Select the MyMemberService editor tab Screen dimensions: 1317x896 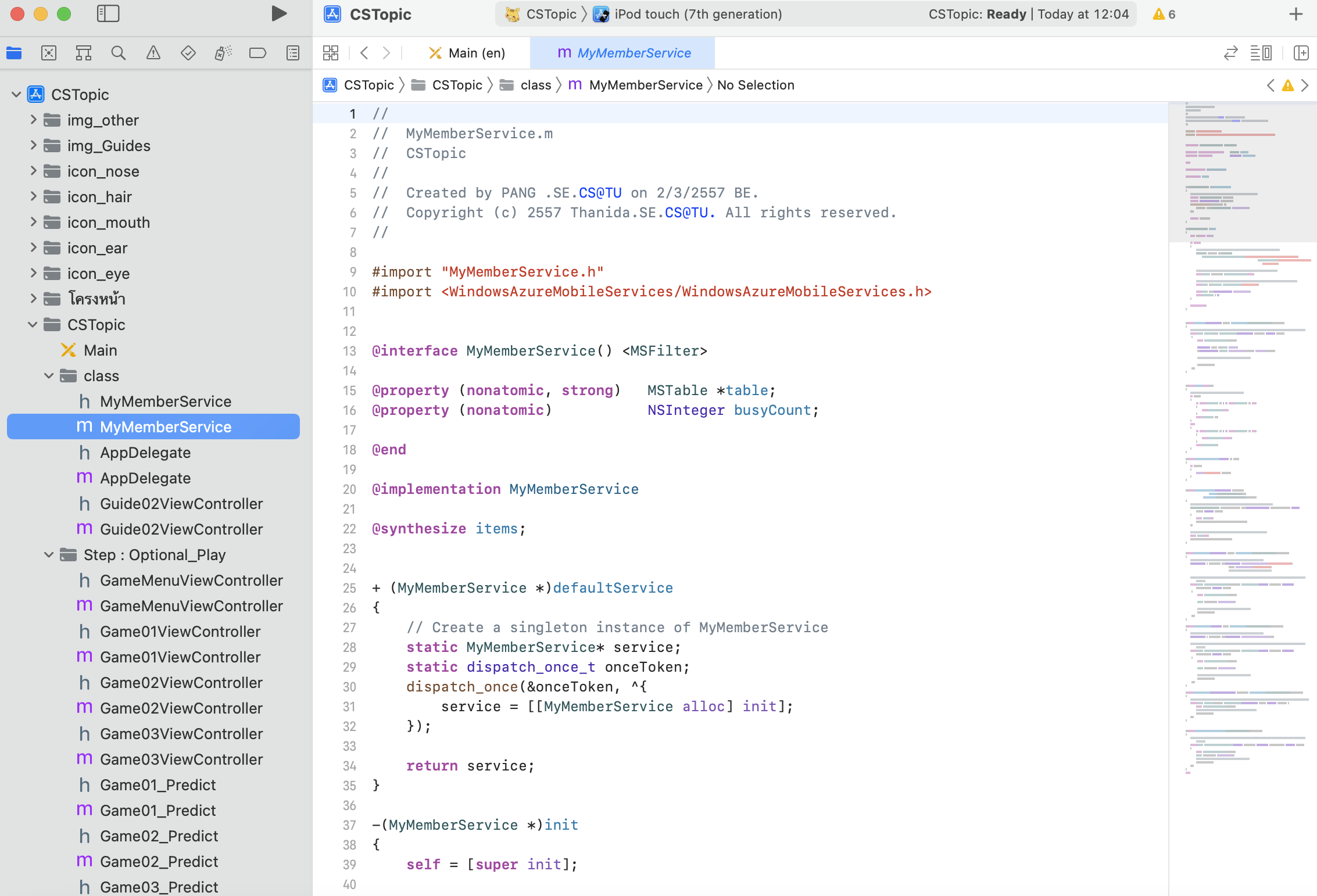click(x=622, y=53)
